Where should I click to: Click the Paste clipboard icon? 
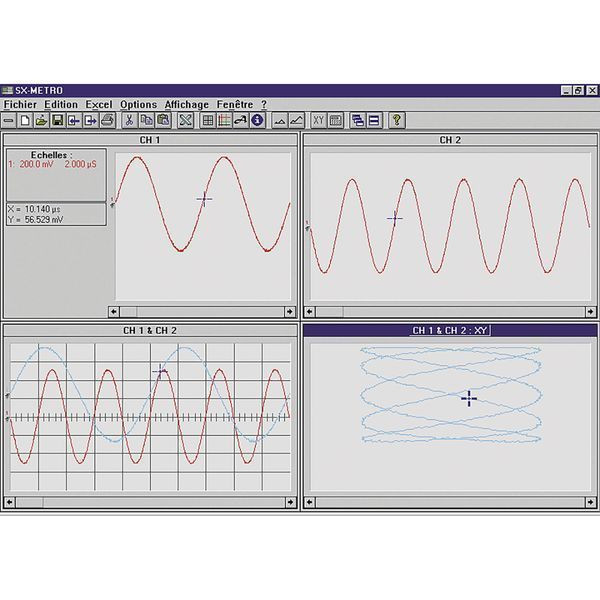click(163, 120)
